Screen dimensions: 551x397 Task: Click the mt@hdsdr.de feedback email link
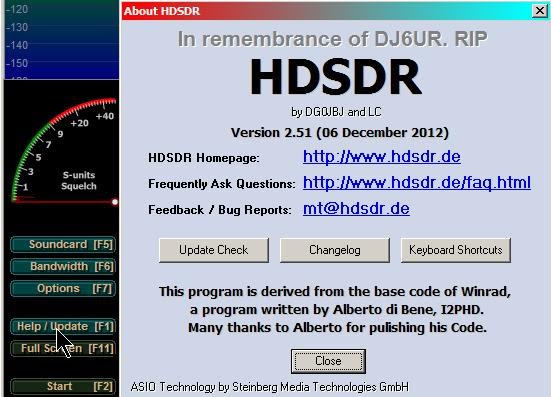pos(356,209)
